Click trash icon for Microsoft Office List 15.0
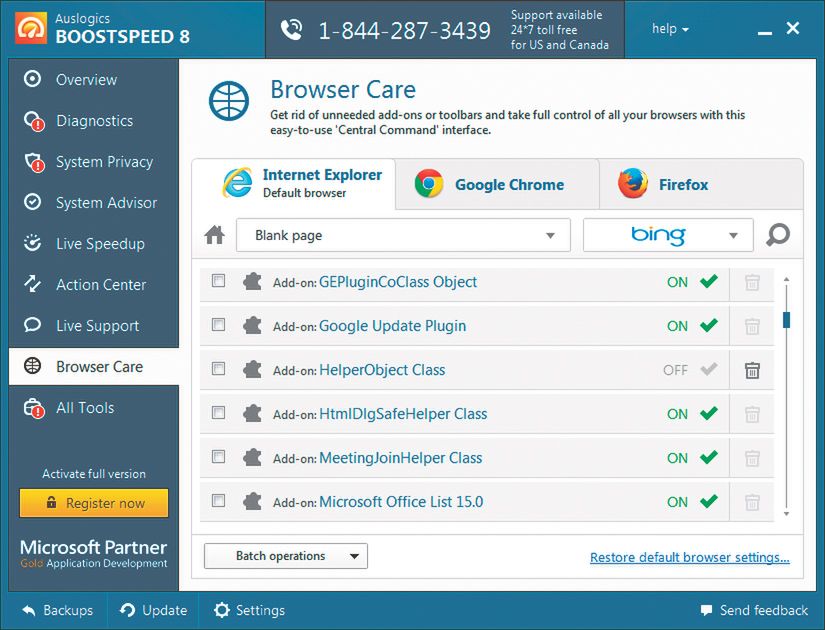Viewport: 825px width, 630px height. tap(752, 502)
